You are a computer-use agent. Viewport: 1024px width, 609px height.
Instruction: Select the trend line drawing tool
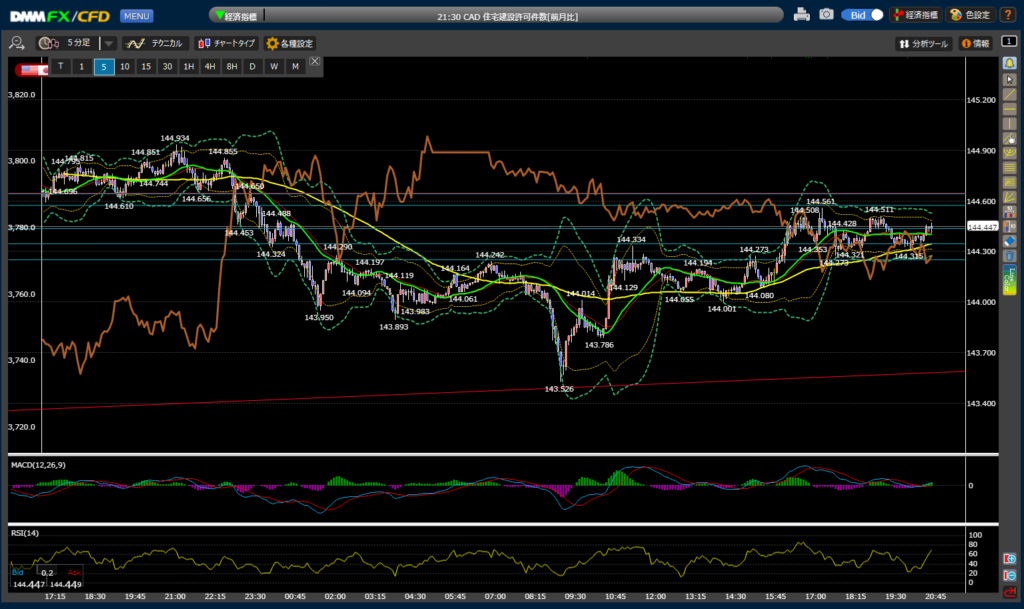coord(1010,93)
